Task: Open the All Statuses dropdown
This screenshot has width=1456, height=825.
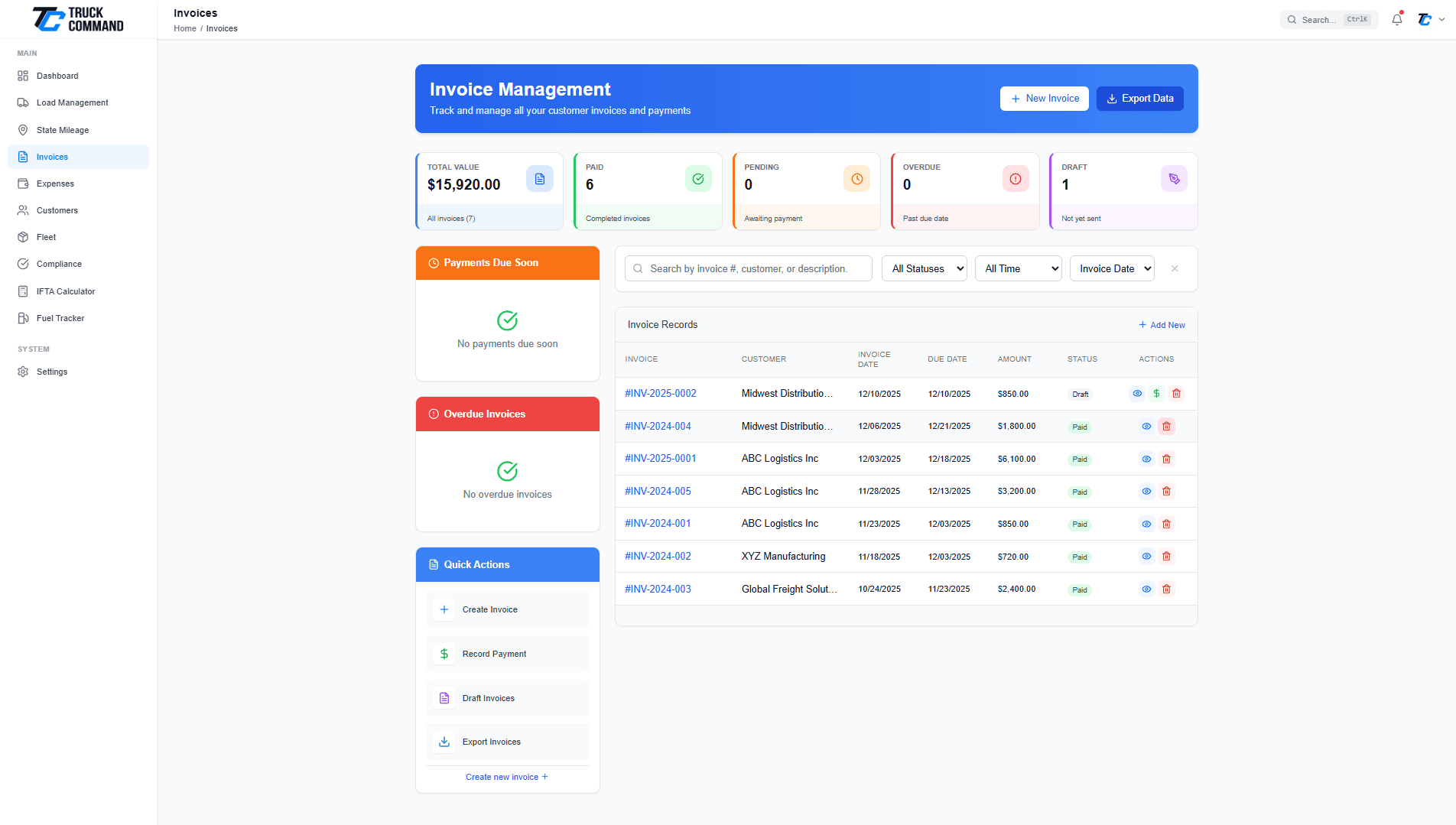Action: [x=924, y=268]
